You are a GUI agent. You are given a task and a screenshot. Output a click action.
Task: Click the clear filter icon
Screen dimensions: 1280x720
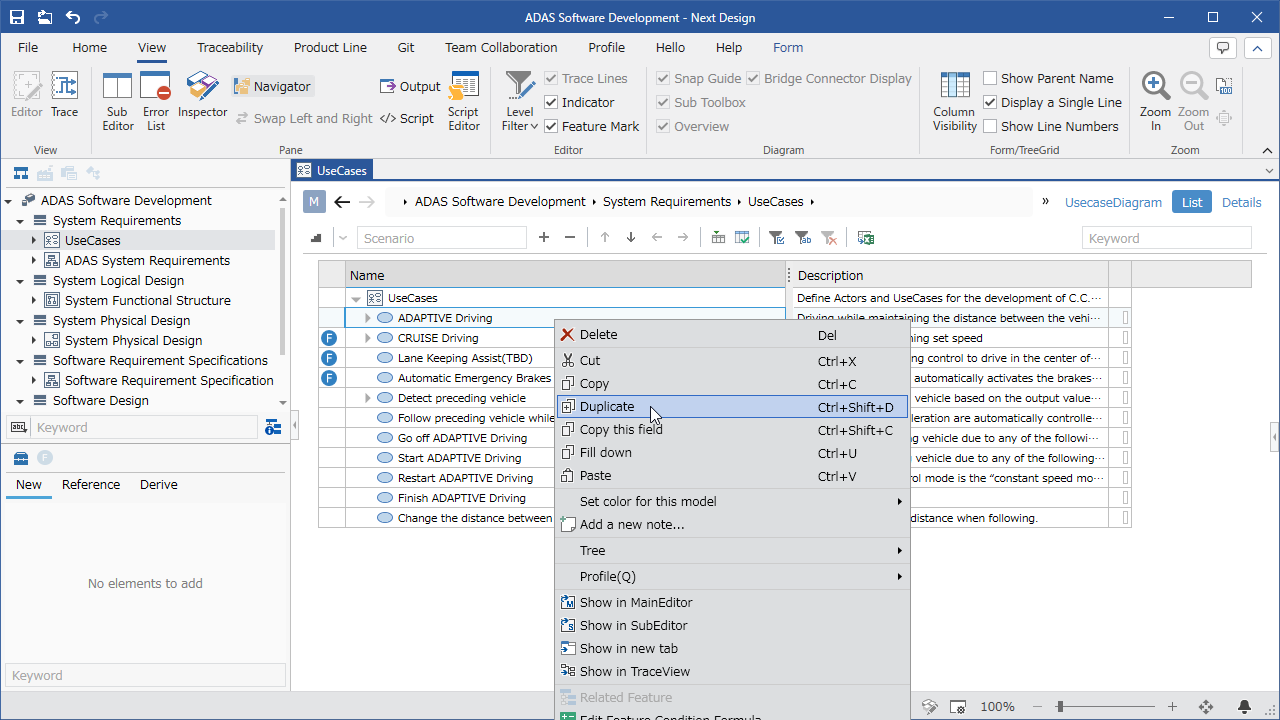[x=829, y=238]
